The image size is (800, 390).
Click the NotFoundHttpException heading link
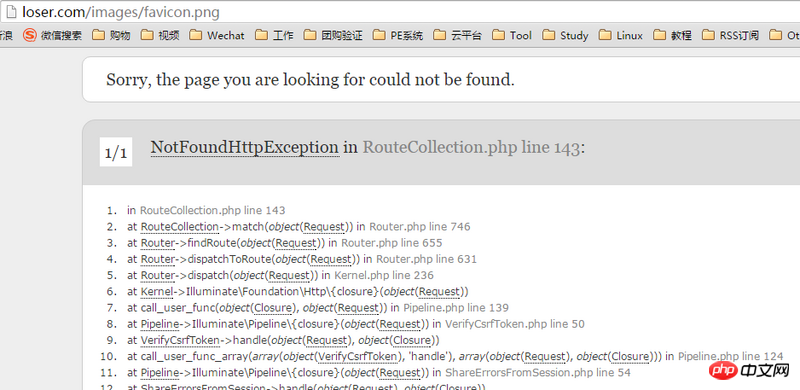pos(245,148)
